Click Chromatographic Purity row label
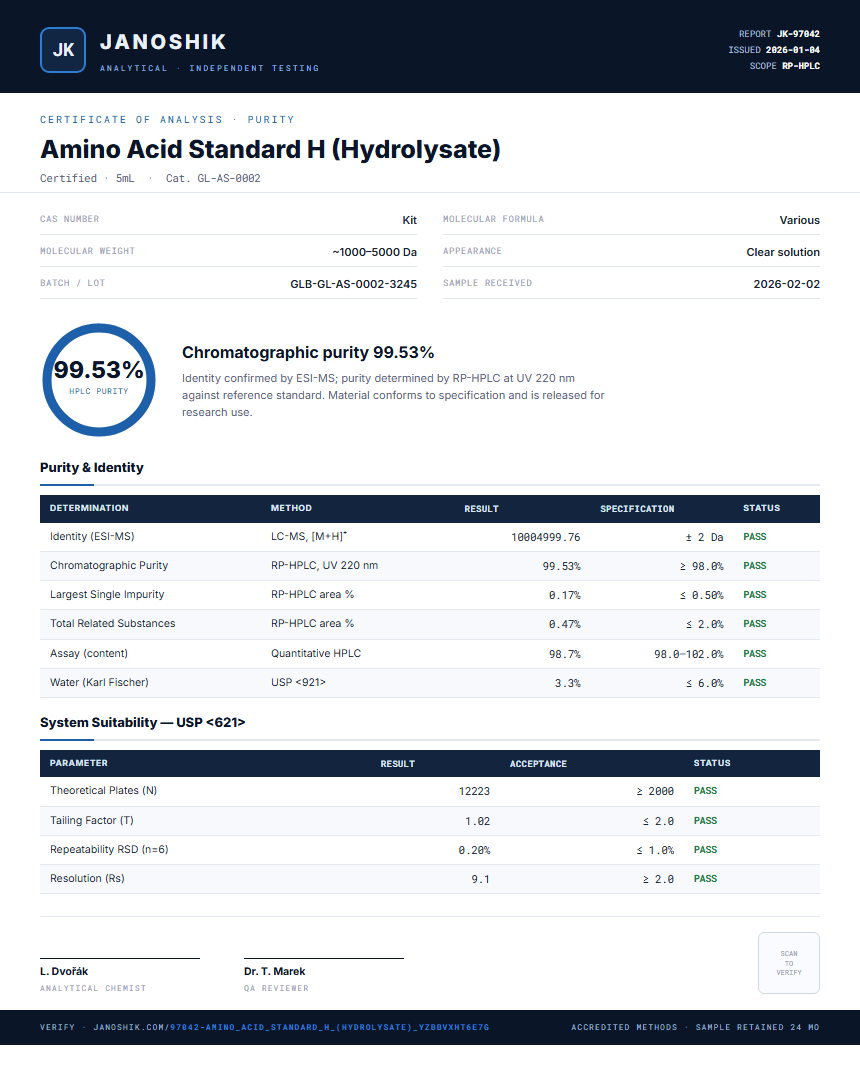 [x=109, y=565]
